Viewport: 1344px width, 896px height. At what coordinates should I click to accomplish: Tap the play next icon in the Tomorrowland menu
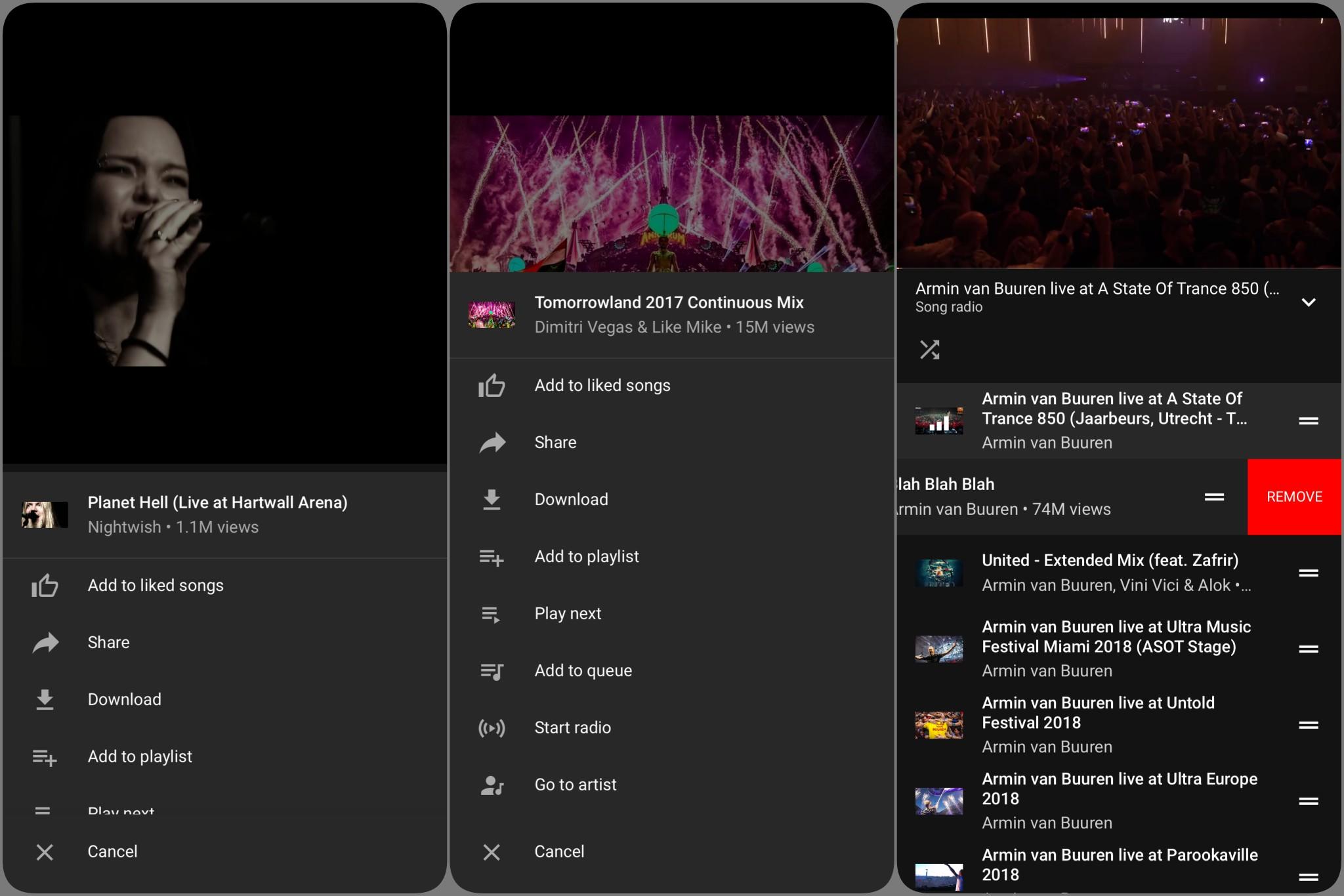tap(491, 614)
